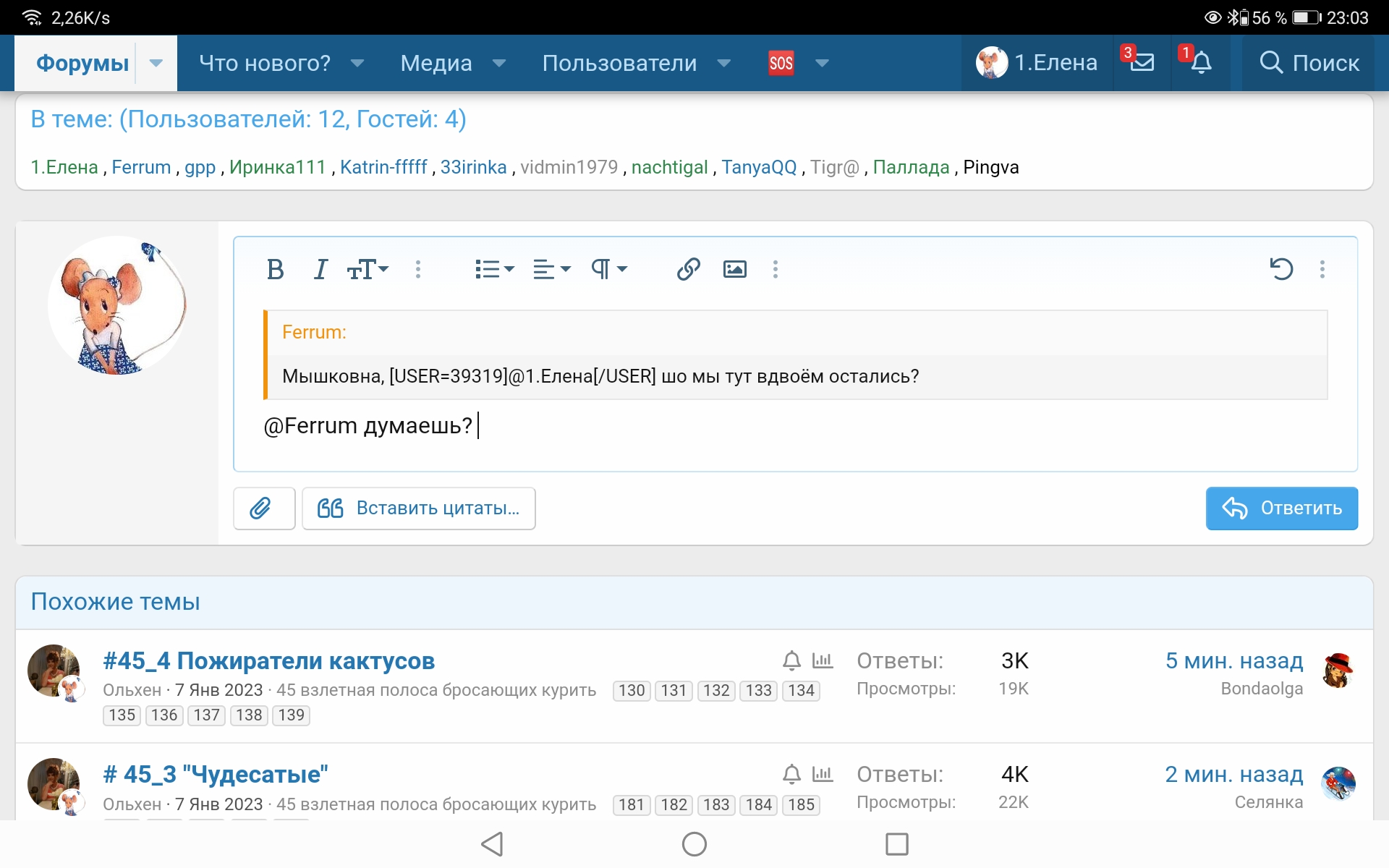
Task: Open the text alignment dropdown
Action: [x=551, y=269]
